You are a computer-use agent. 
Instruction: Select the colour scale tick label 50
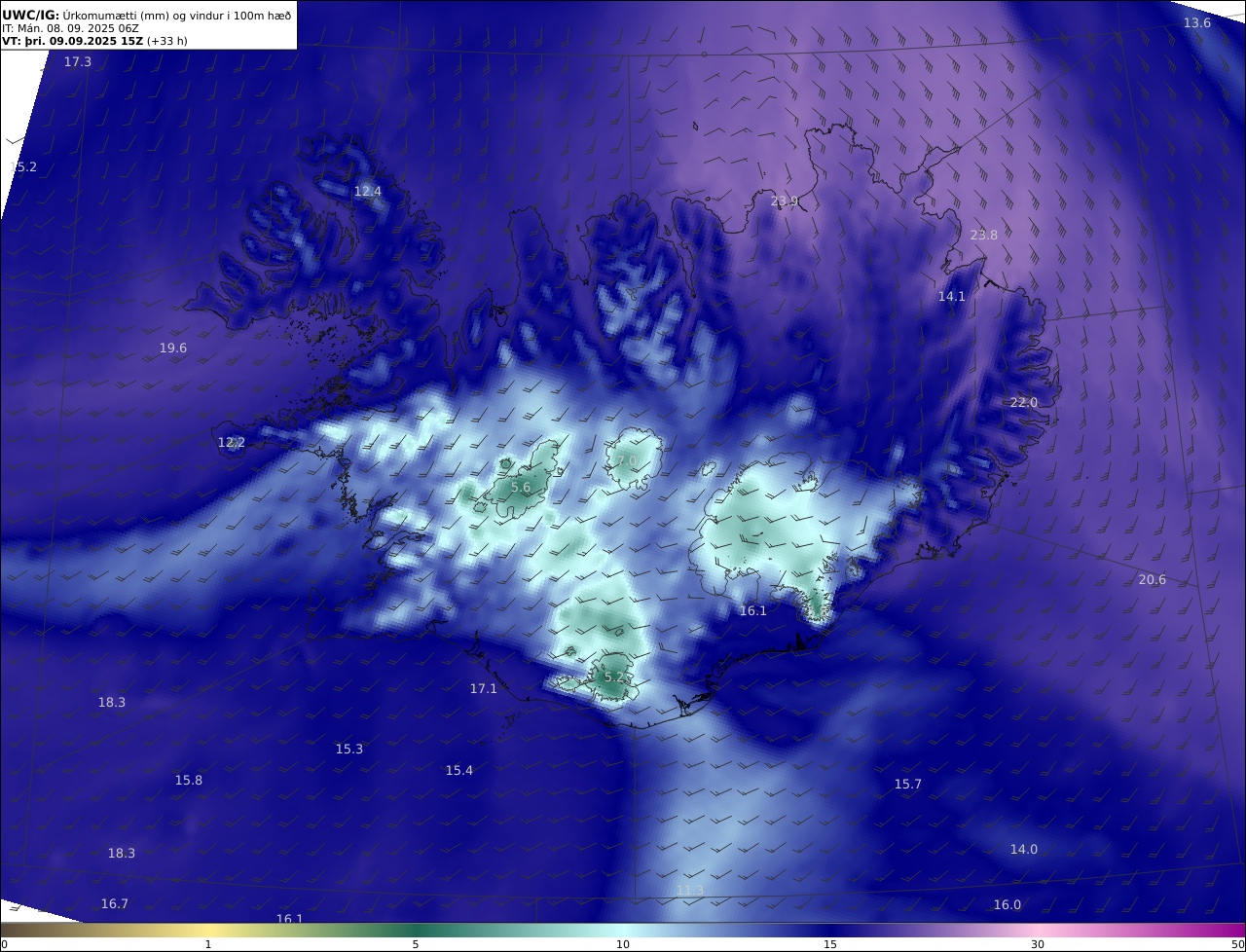click(1238, 944)
